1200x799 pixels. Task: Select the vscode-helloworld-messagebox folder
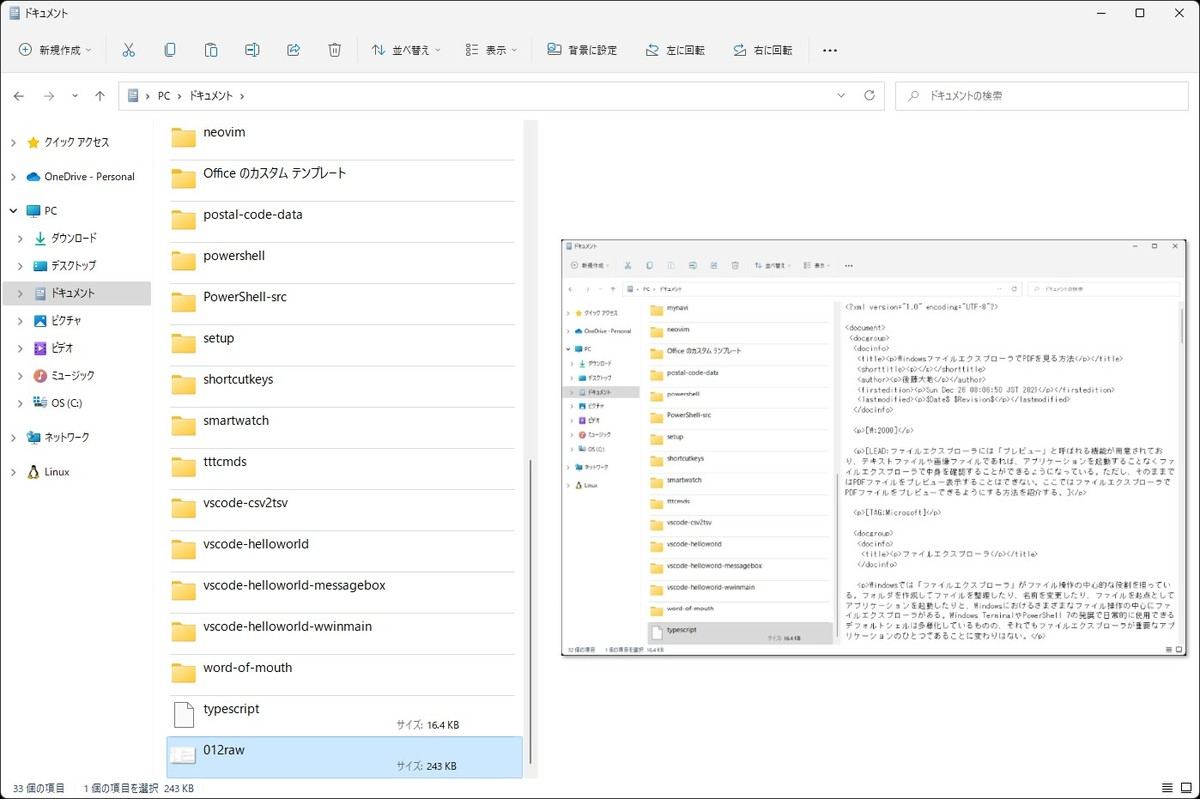(x=344, y=590)
